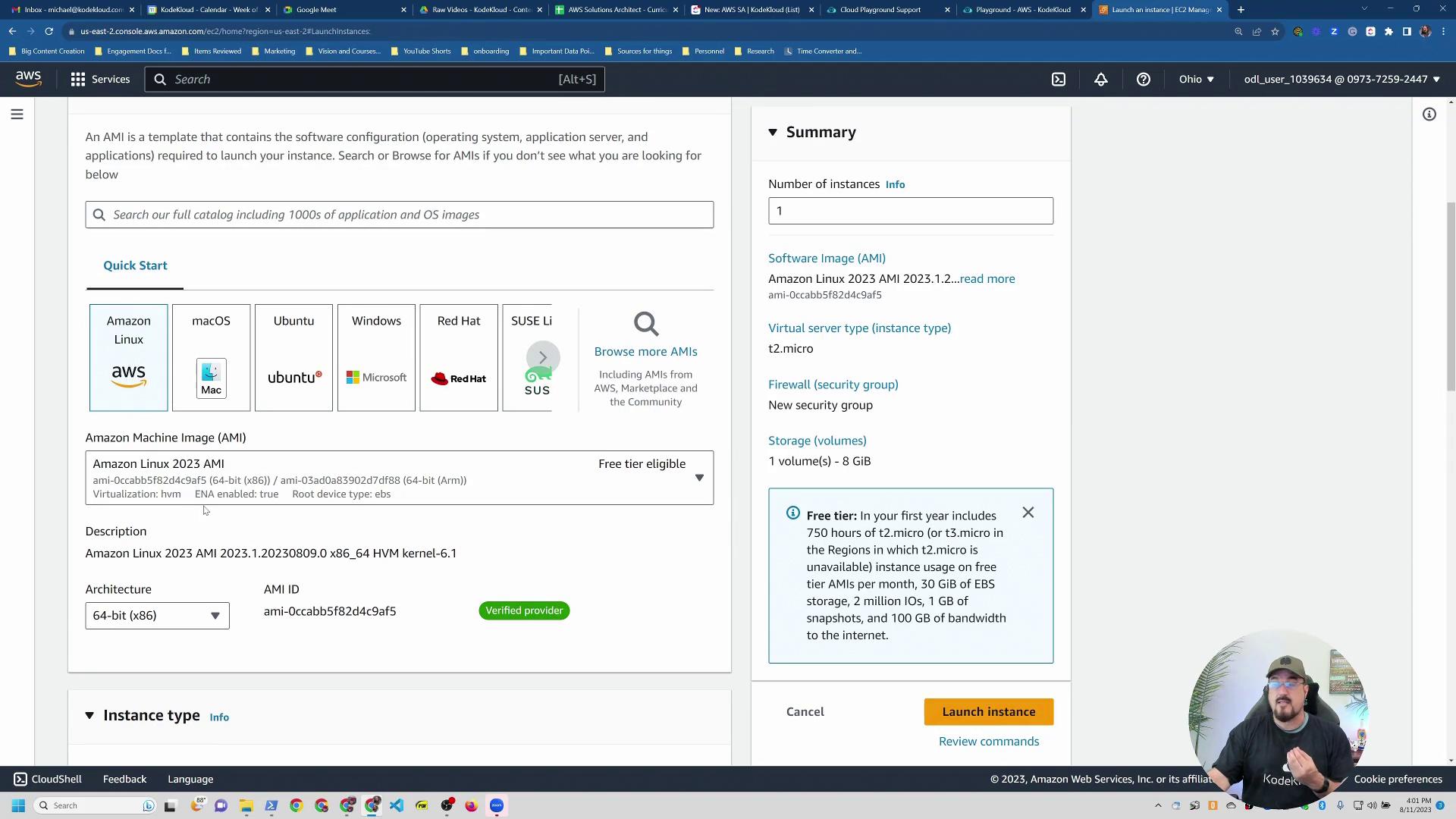This screenshot has height=819, width=1456.
Task: Open the Review commands link
Action: pyautogui.click(x=988, y=741)
